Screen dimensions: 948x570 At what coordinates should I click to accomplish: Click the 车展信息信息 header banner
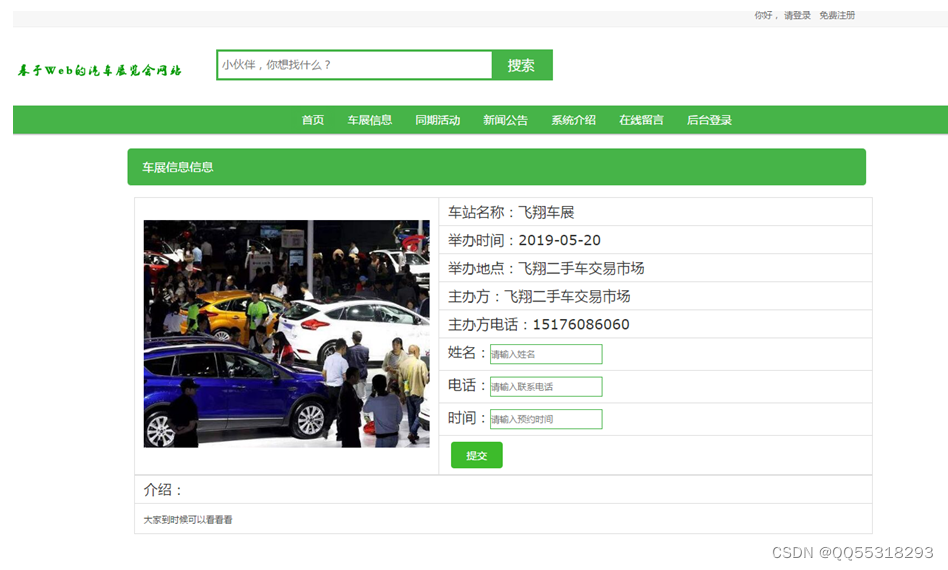pos(496,167)
